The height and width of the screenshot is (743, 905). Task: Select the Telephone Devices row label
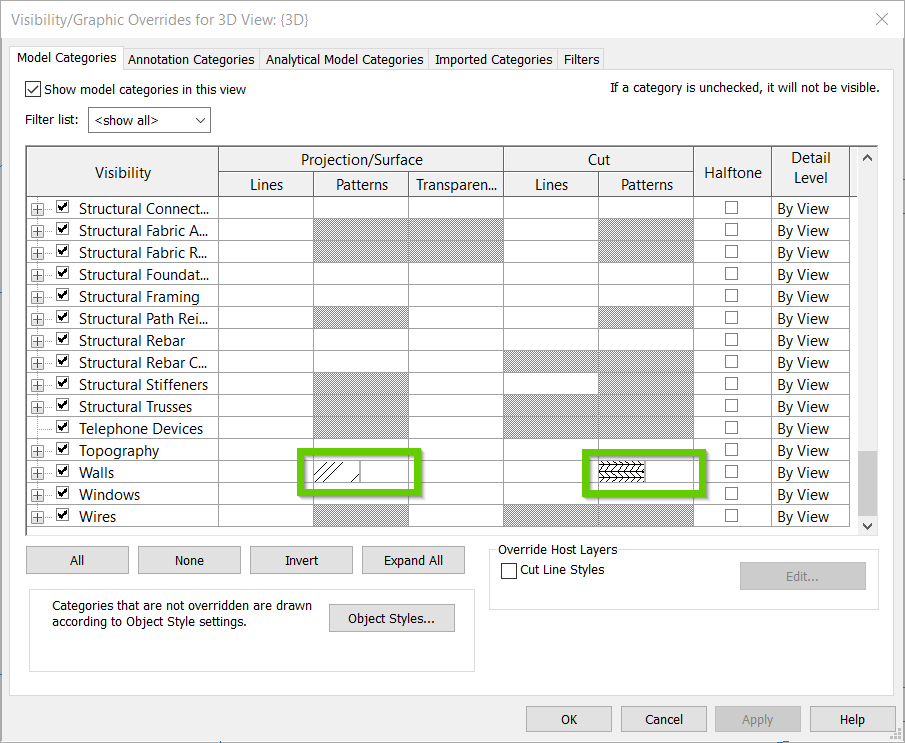pos(141,429)
